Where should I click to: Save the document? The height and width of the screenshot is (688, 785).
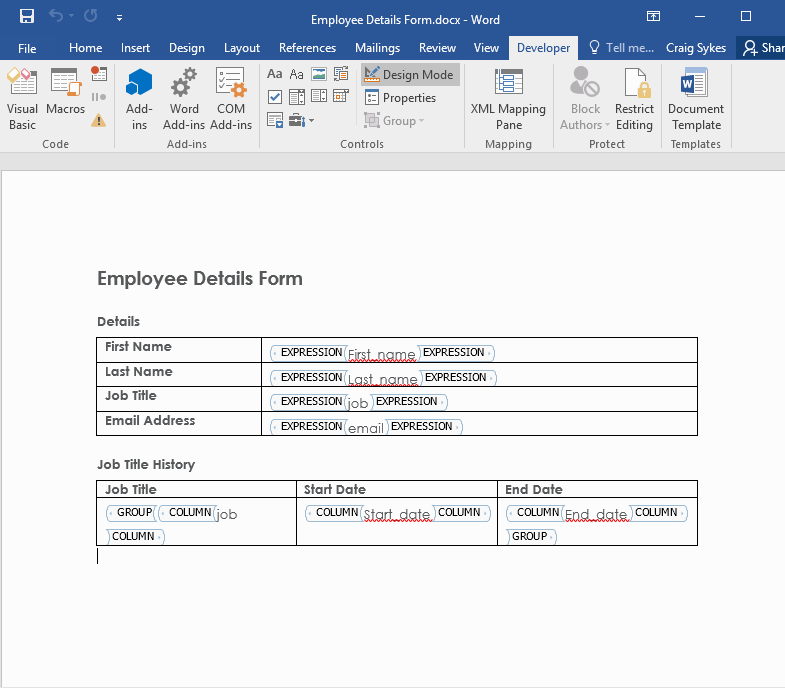coord(27,17)
